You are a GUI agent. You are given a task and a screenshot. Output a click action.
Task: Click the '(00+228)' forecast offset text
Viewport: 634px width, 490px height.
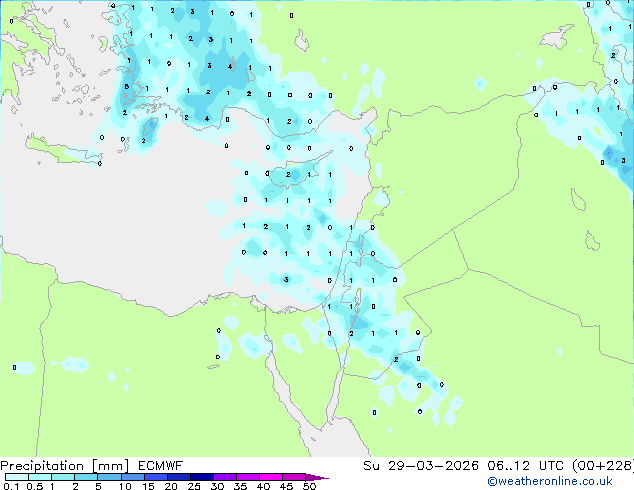(603, 466)
